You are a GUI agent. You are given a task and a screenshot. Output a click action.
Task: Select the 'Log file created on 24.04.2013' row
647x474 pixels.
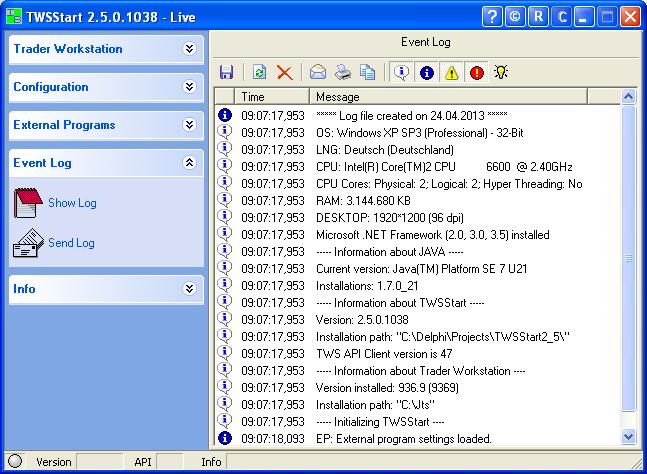pos(417,116)
